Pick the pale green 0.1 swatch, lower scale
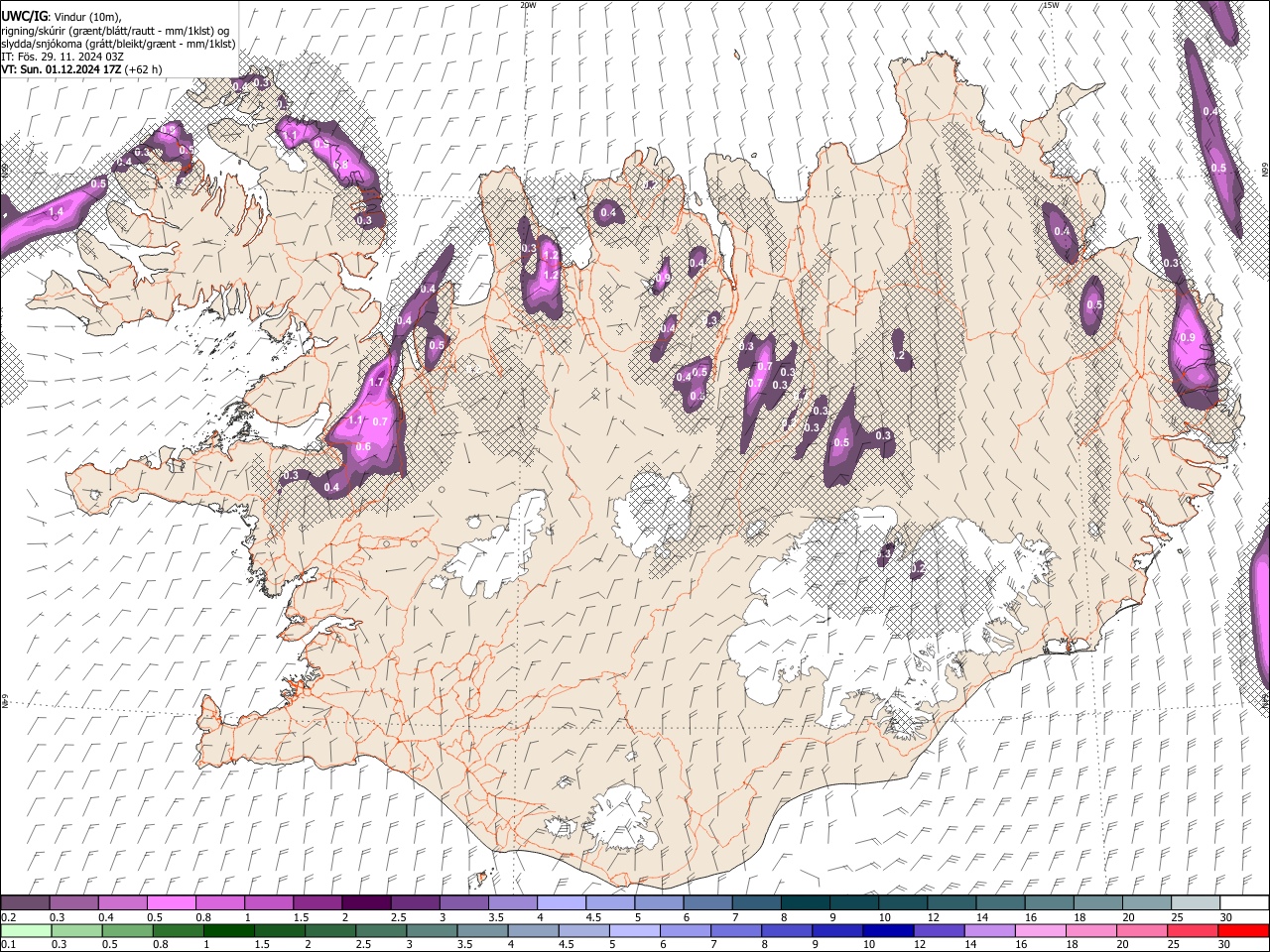This screenshot has width=1270, height=952. pyautogui.click(x=25, y=930)
